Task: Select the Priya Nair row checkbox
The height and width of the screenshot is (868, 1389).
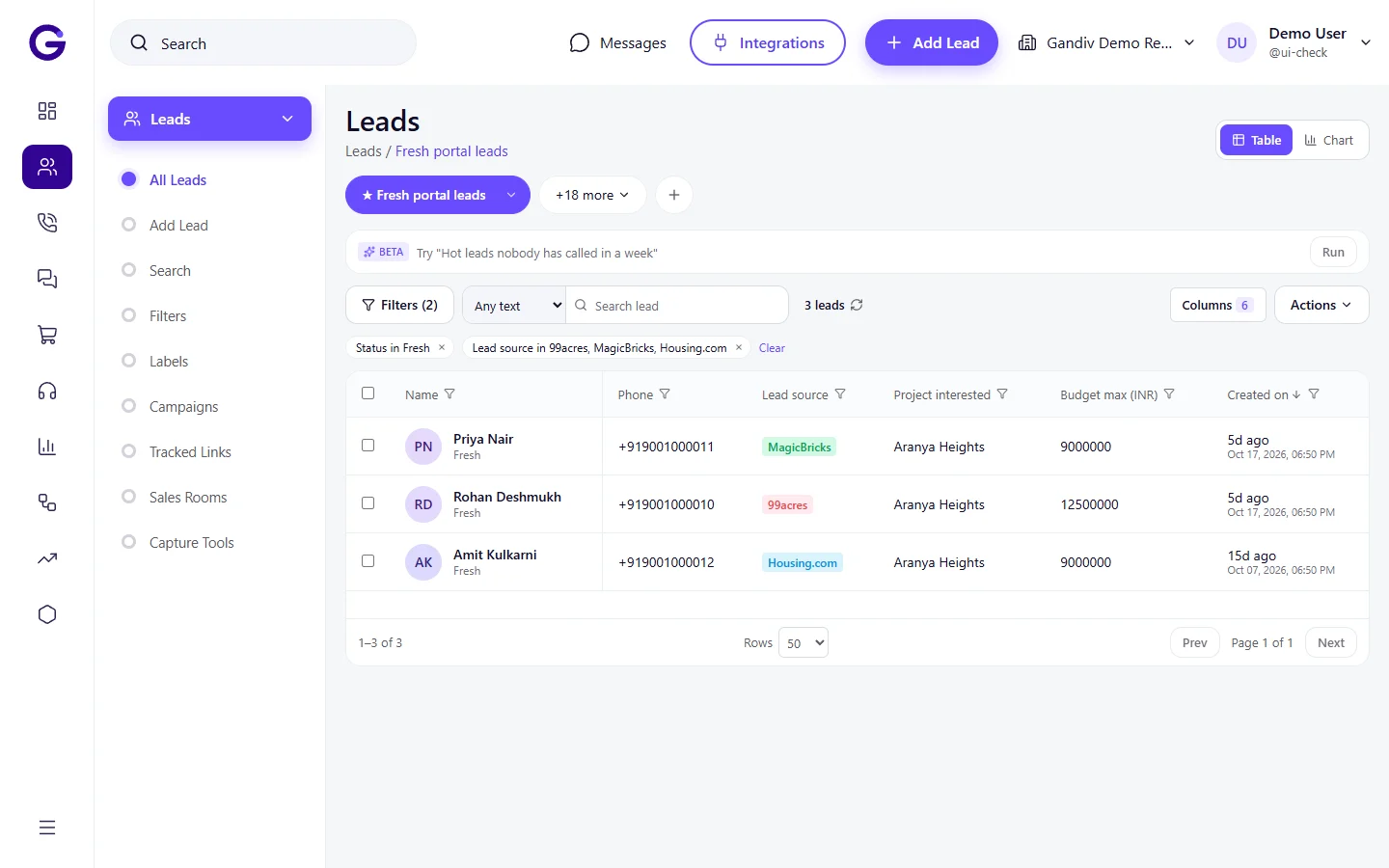Action: point(368,445)
